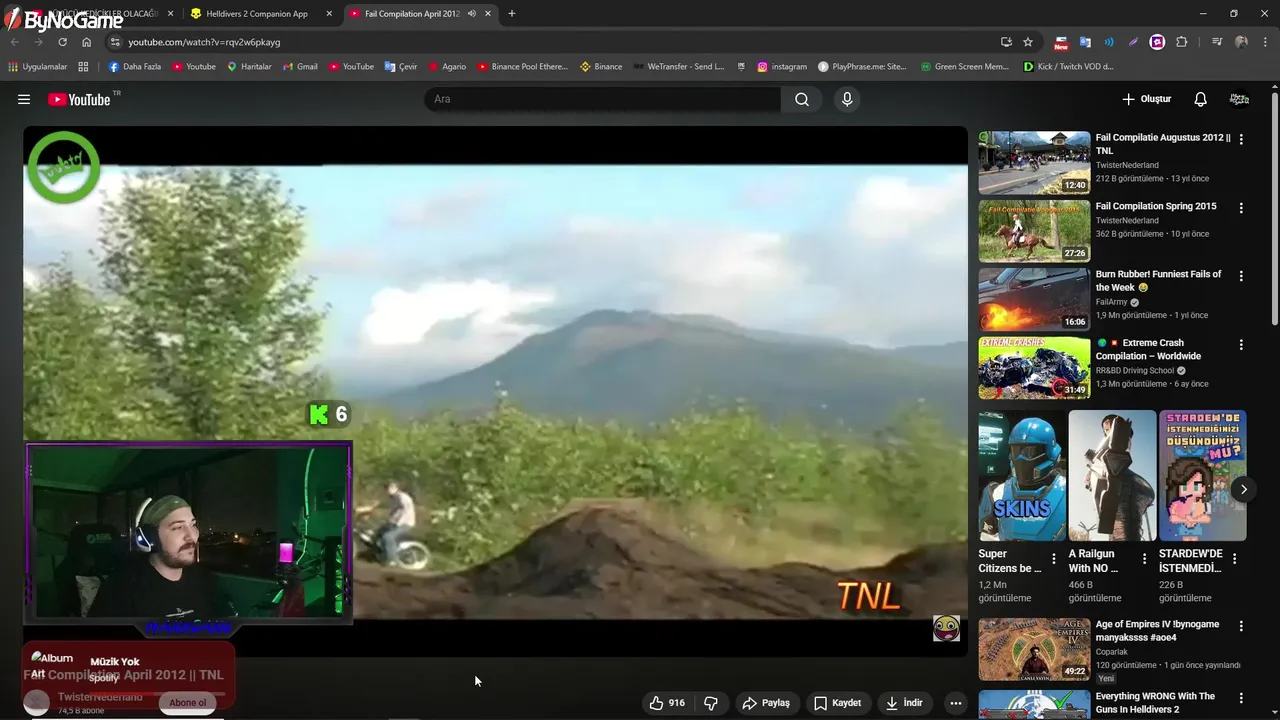Screen dimensions: 1280x720
Task: Click the magnifier search button
Action: pyautogui.click(x=802, y=99)
